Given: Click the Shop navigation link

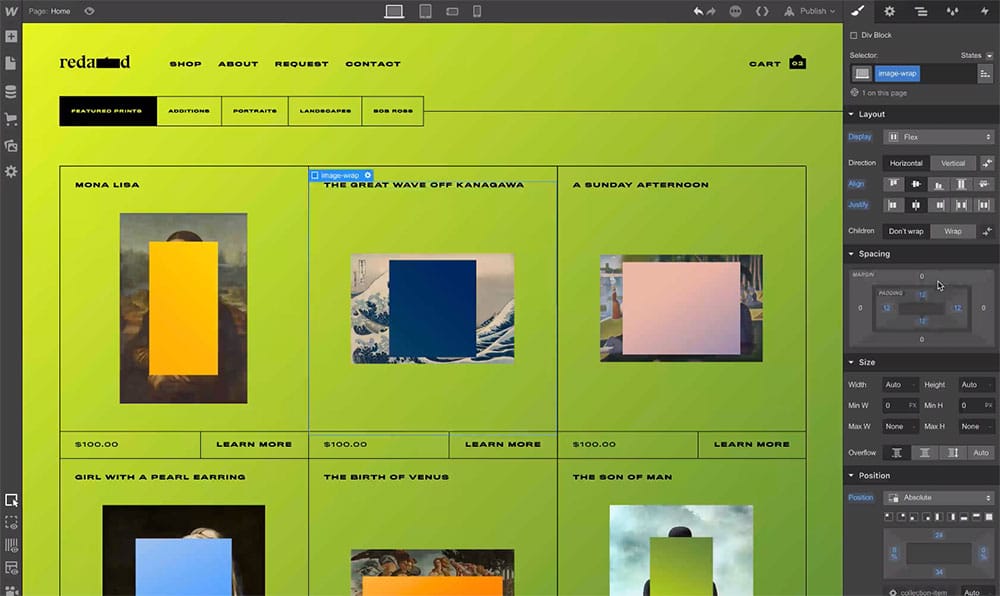Looking at the screenshot, I should (186, 64).
